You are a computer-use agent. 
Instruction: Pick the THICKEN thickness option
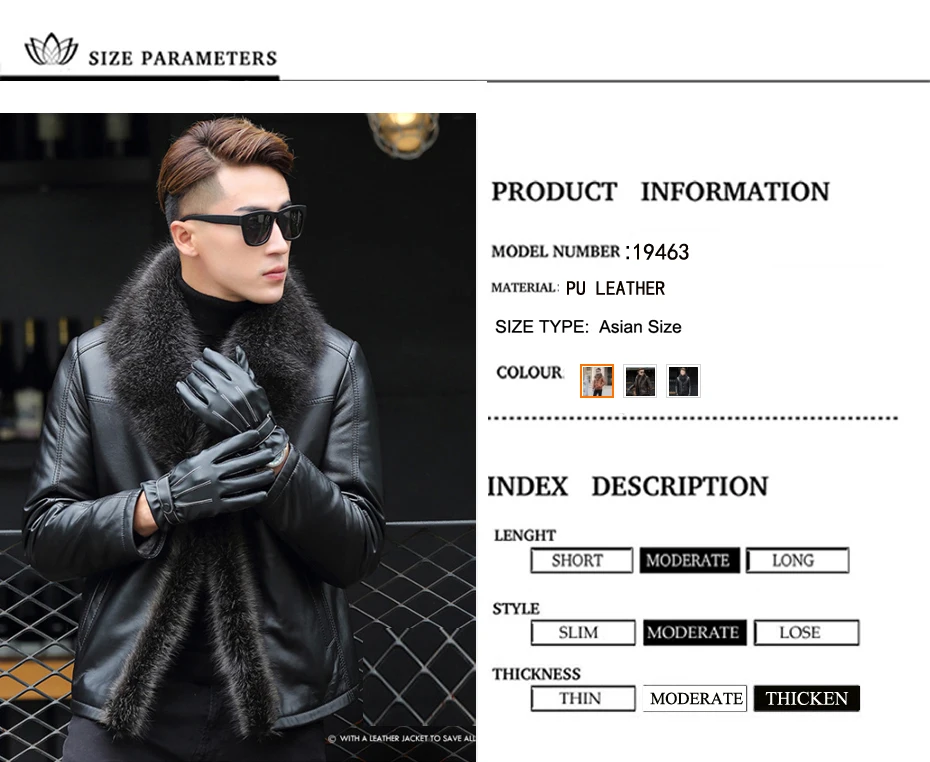click(x=807, y=699)
